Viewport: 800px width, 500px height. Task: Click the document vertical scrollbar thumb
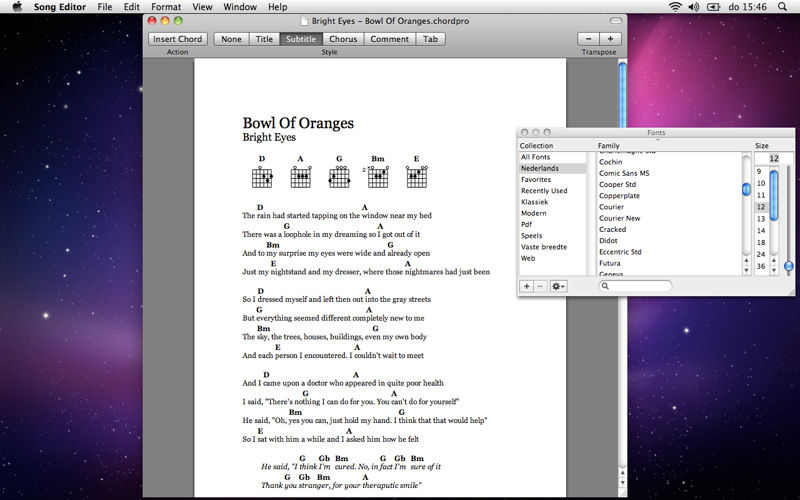(622, 94)
